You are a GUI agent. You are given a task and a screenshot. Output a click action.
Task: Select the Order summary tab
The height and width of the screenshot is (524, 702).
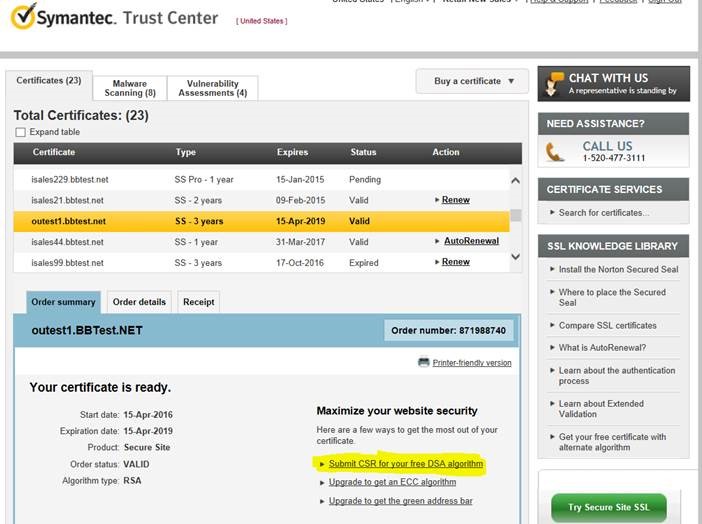point(64,302)
